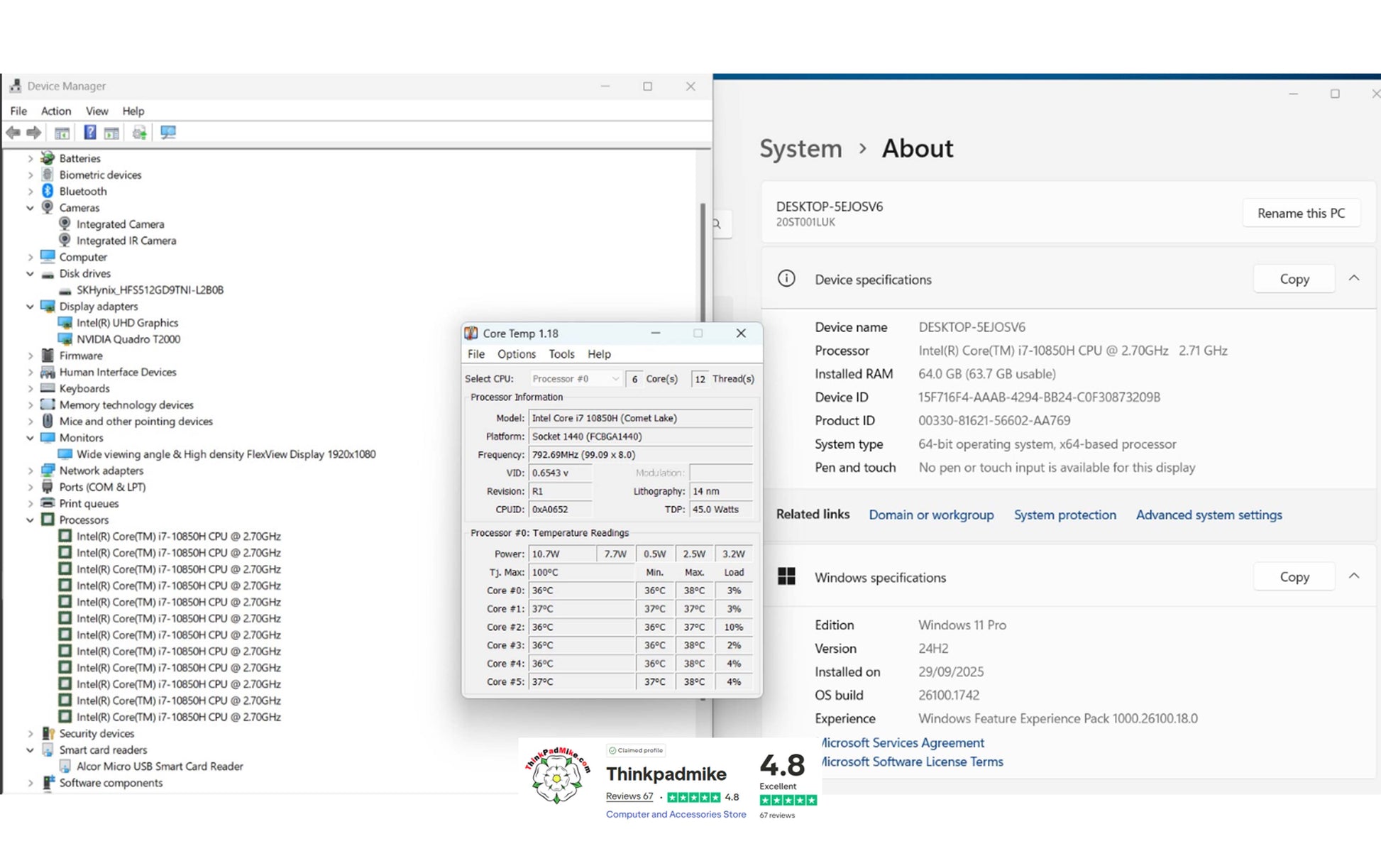This screenshot has width=1381, height=868.
Task: Click the Forward arrow in Device Manager toolbar
Action: (33, 133)
